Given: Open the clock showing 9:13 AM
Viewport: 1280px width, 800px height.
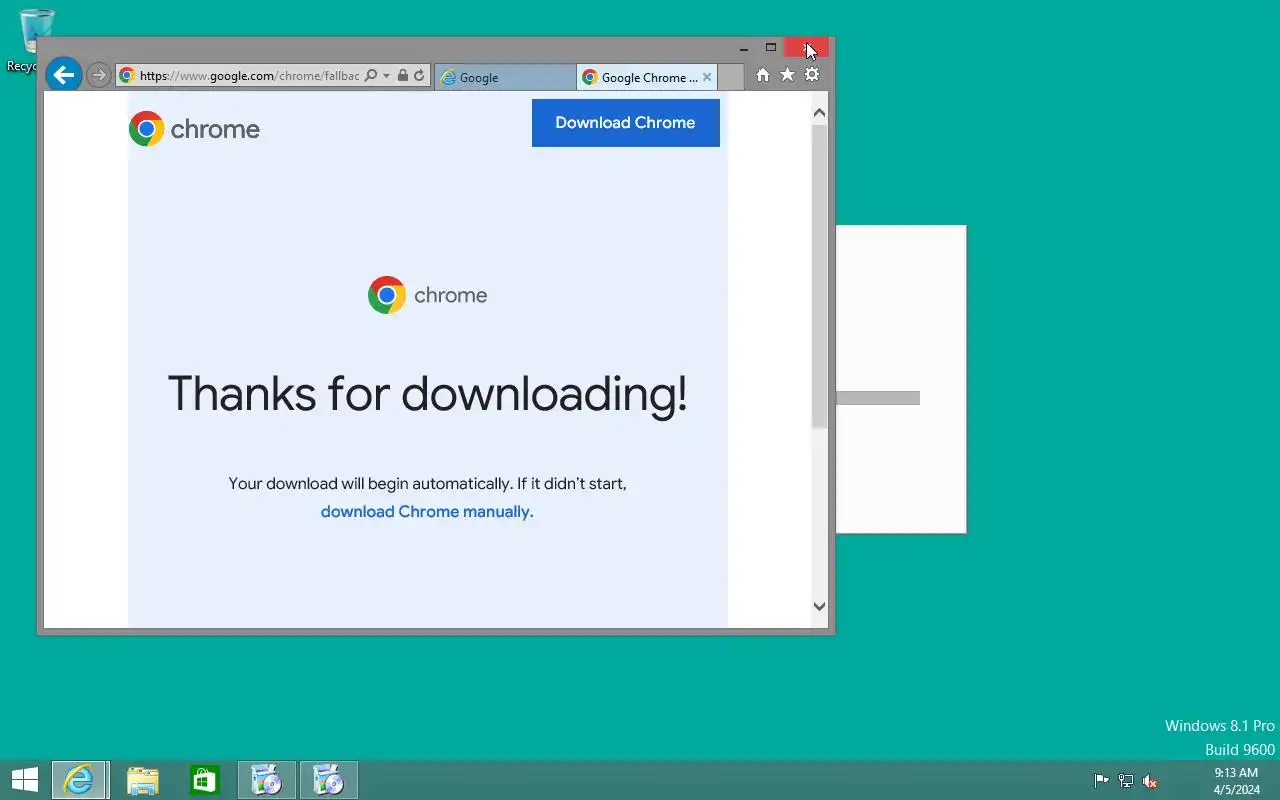Looking at the screenshot, I should point(1236,781).
